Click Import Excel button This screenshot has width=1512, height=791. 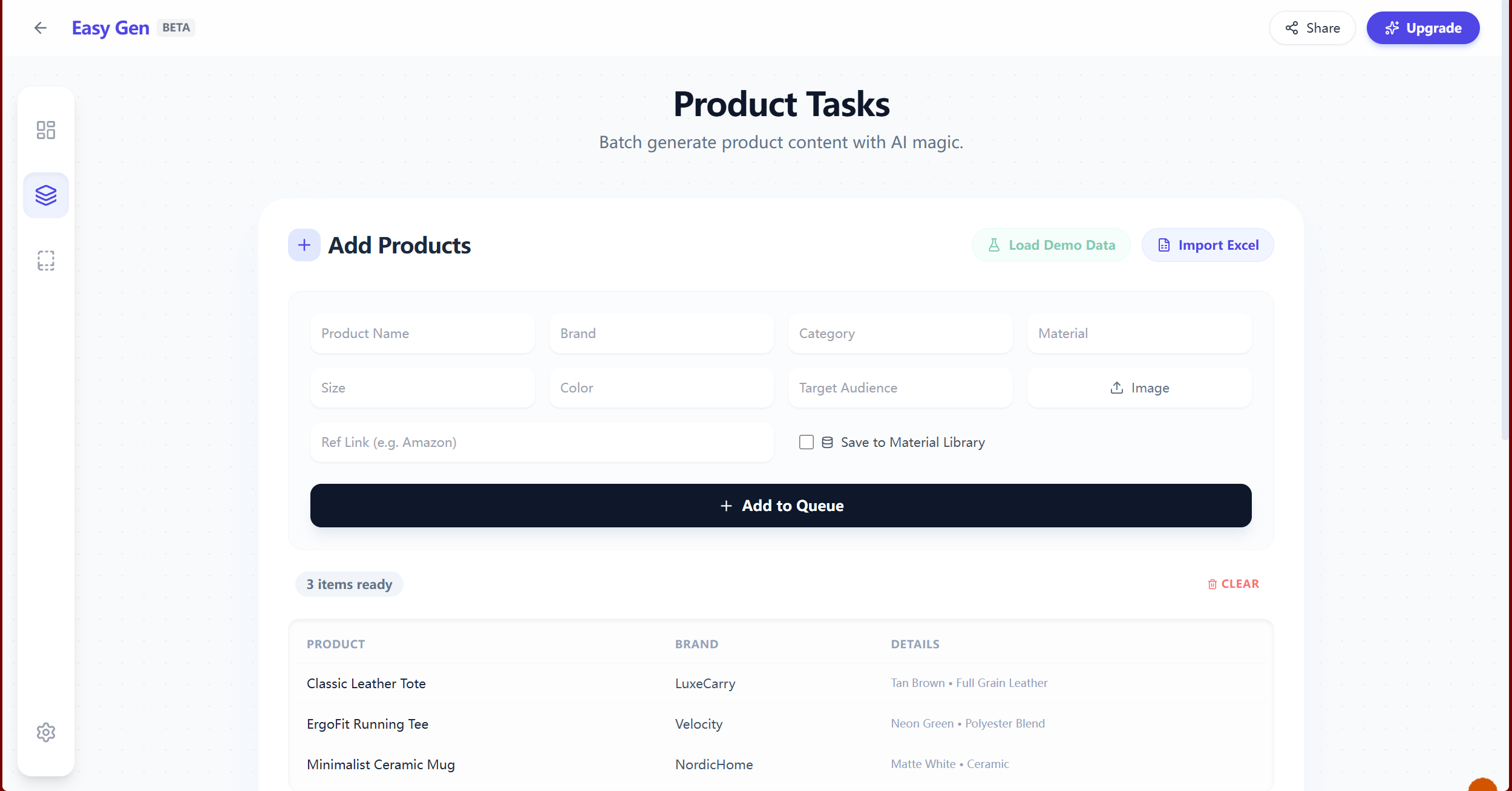point(1208,245)
